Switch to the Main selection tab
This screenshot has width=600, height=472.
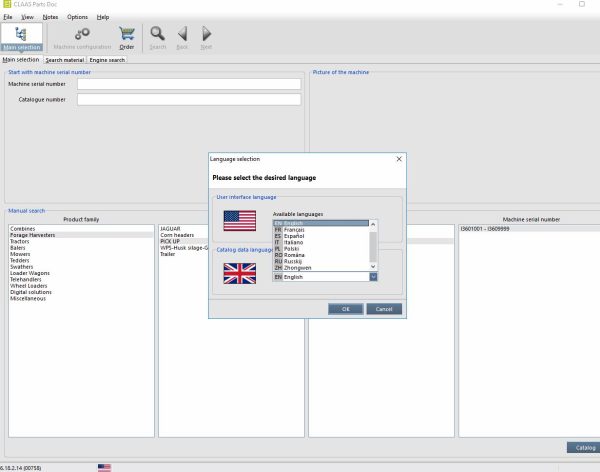(x=21, y=60)
